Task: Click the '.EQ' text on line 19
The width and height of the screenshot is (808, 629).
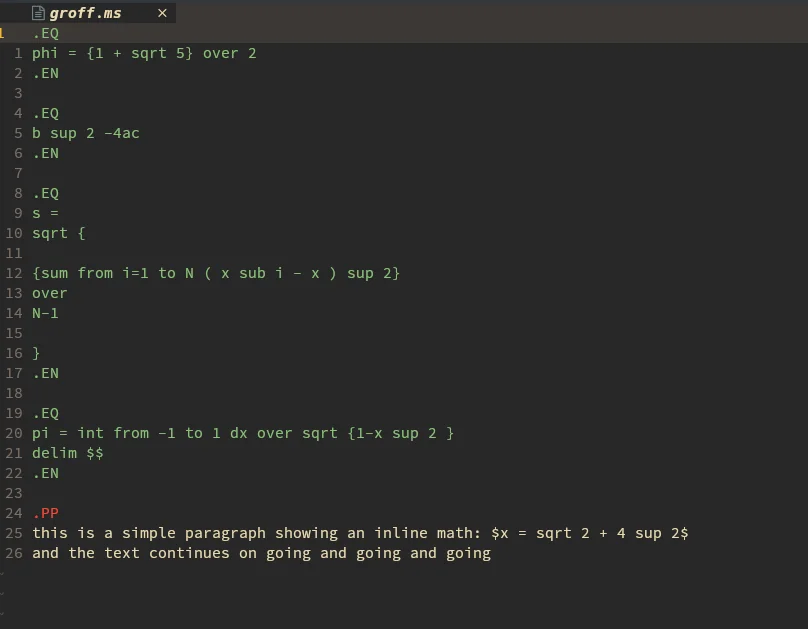Action: (x=45, y=413)
